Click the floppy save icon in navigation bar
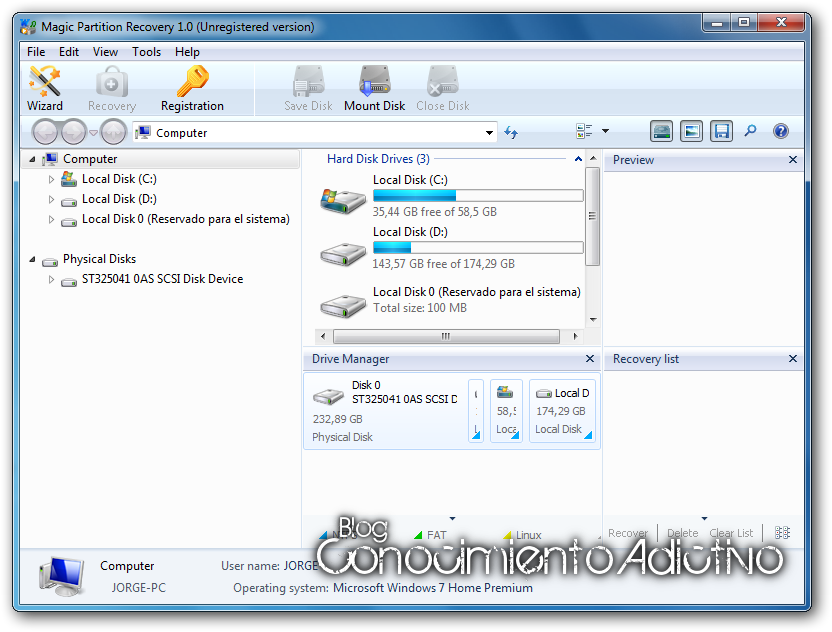This screenshot has height=632, width=832. point(722,131)
